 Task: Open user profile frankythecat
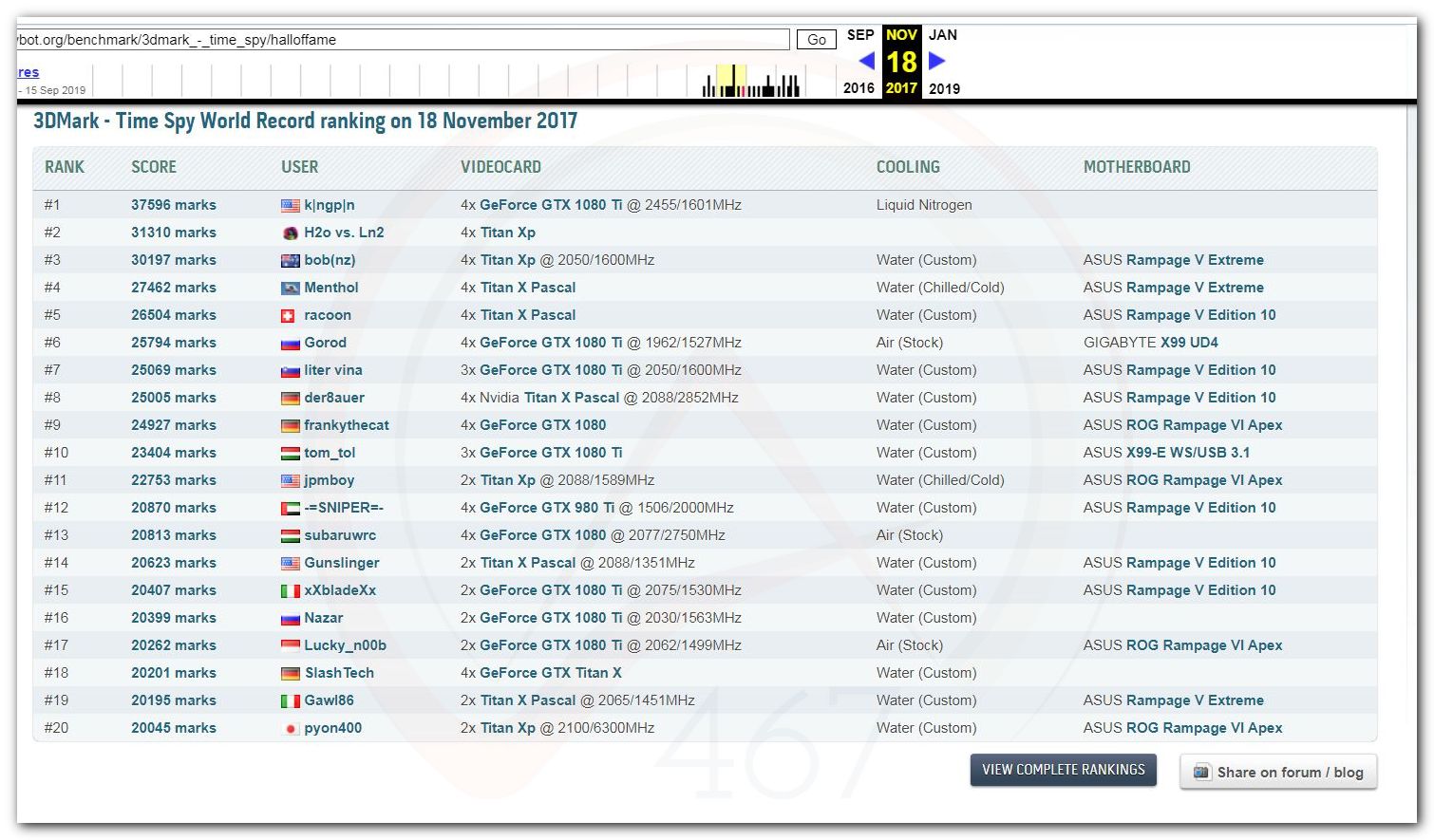(347, 425)
